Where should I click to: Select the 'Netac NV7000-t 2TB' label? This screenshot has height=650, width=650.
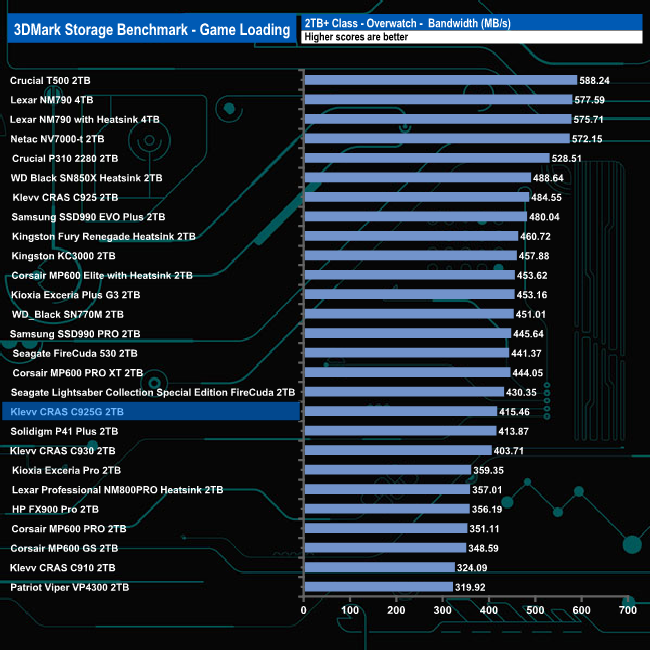coord(57,139)
